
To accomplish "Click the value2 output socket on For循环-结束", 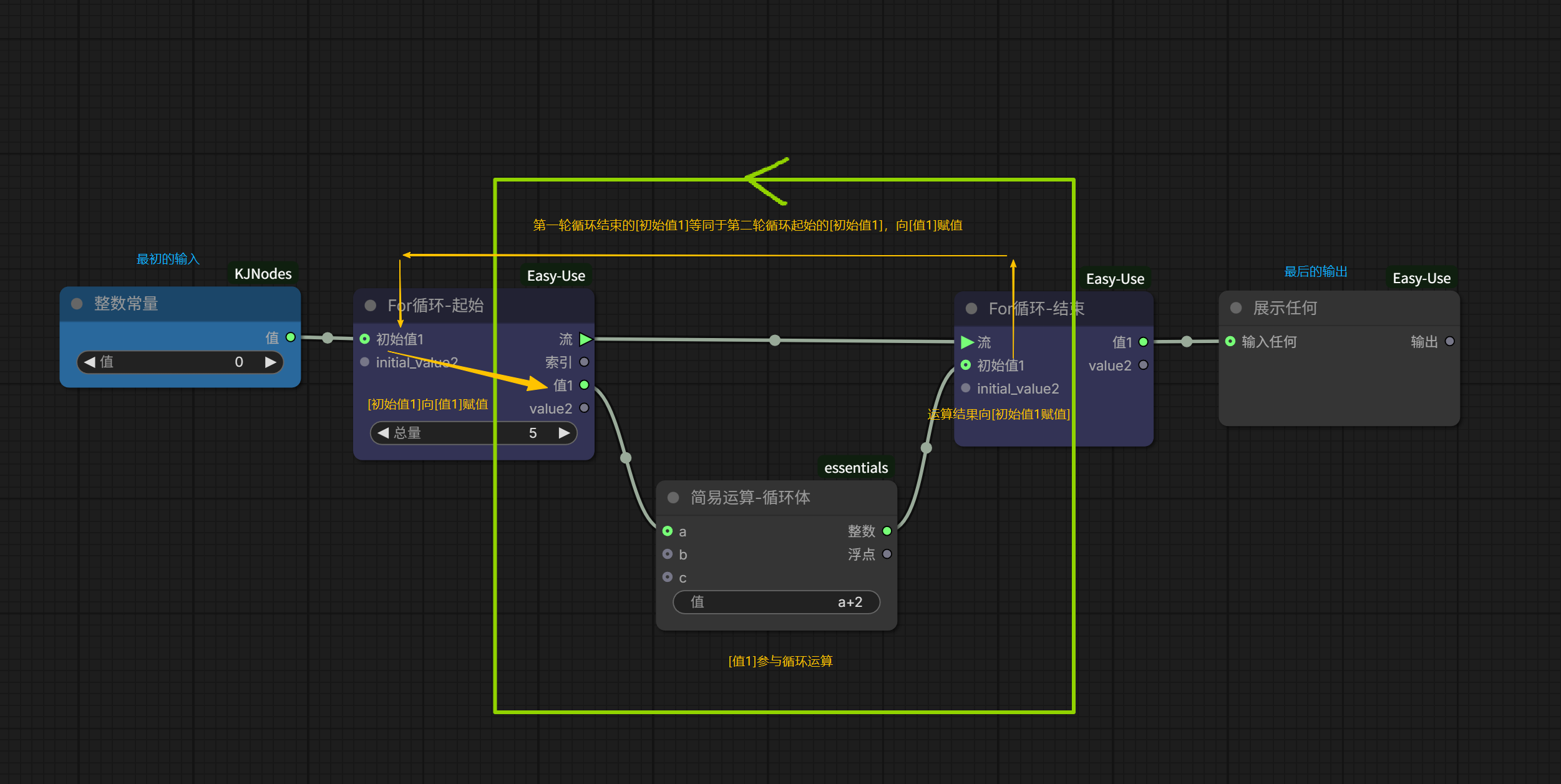I will (x=1143, y=365).
